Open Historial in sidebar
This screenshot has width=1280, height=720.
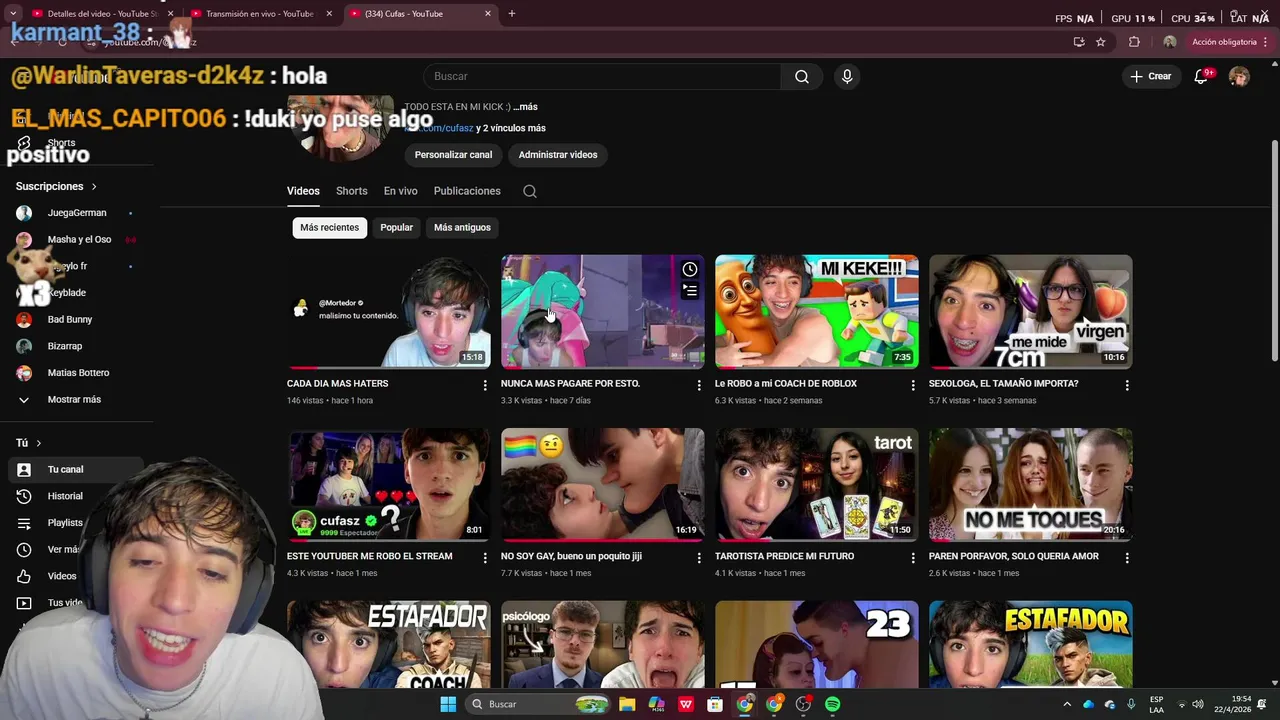pyautogui.click(x=65, y=496)
